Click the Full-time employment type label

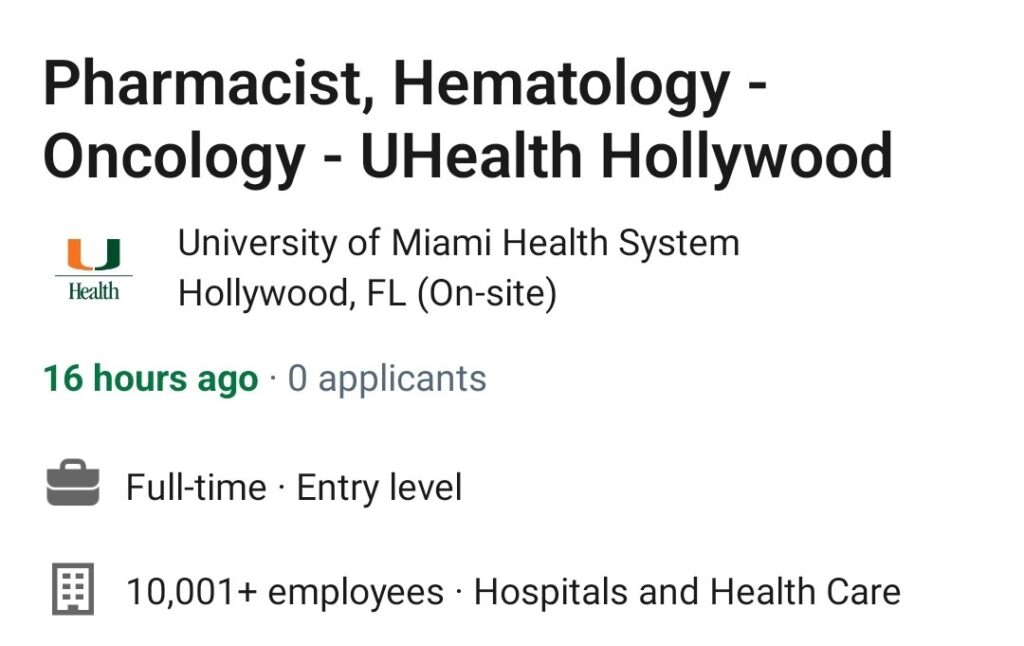coord(197,487)
